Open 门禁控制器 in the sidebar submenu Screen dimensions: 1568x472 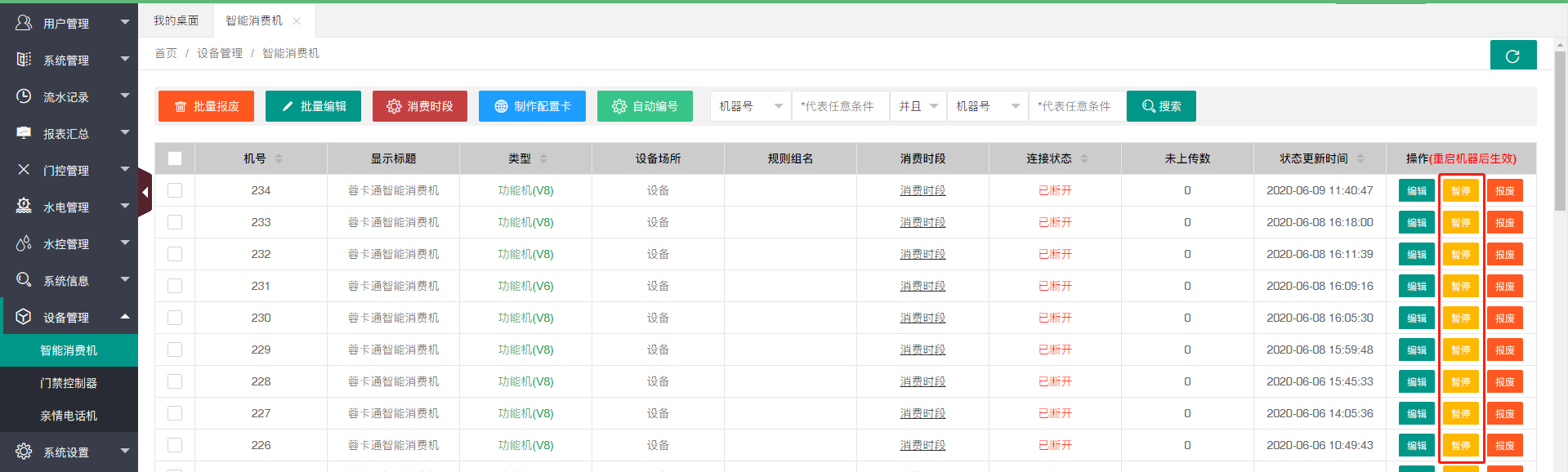[69, 383]
